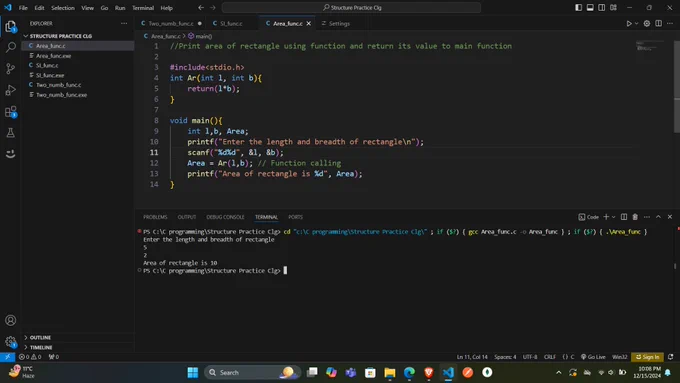680x383 pixels.
Task: Open the new terminal launch profile dropdown
Action: point(614,217)
